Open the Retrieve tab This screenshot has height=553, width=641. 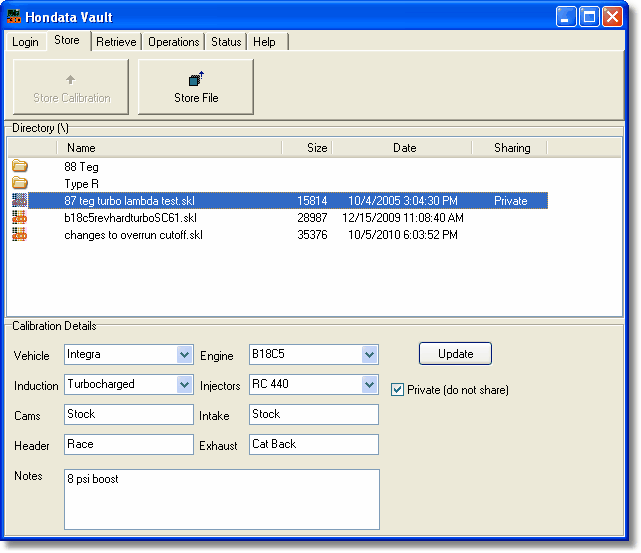click(116, 42)
